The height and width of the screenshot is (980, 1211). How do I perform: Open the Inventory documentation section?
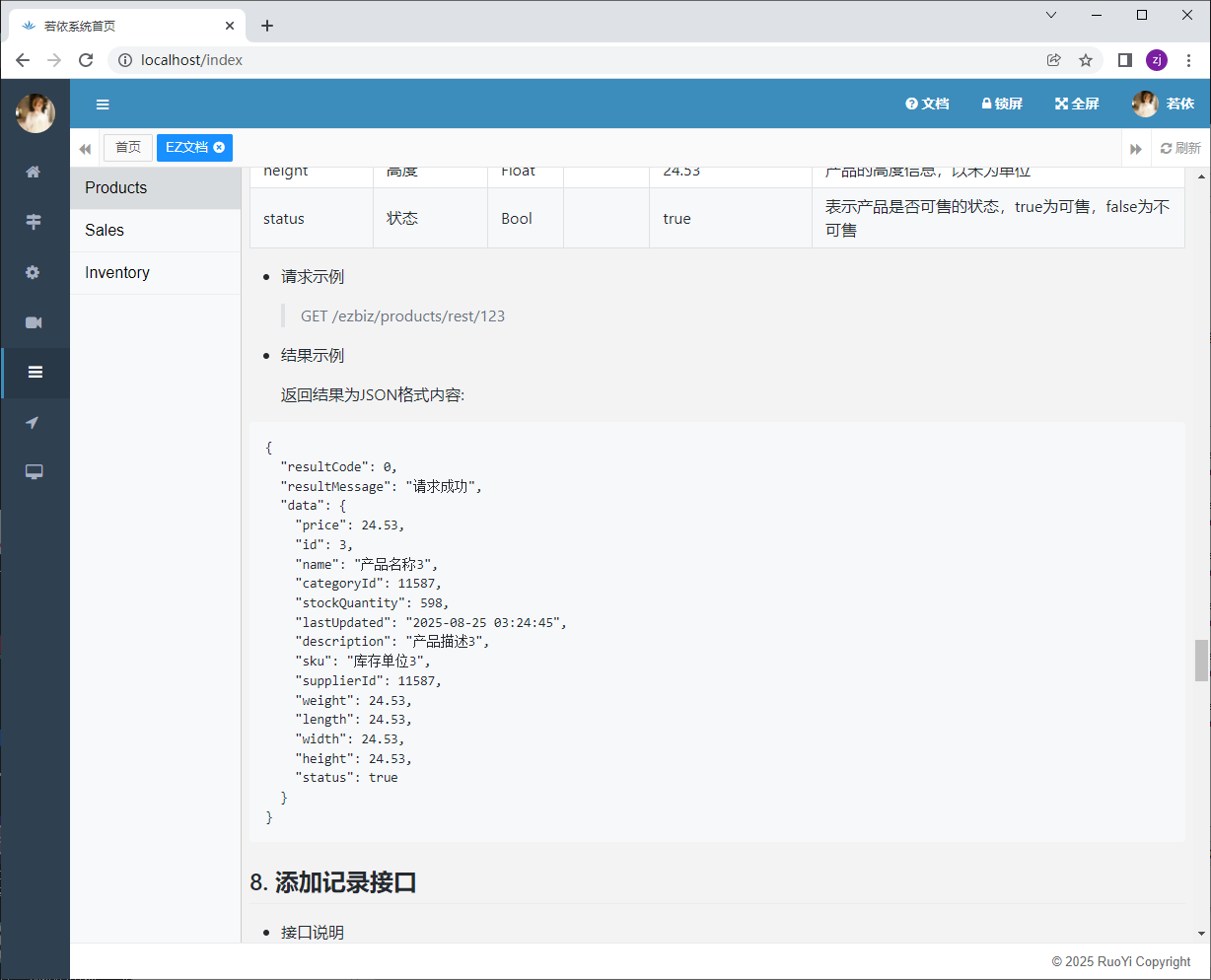tap(116, 272)
